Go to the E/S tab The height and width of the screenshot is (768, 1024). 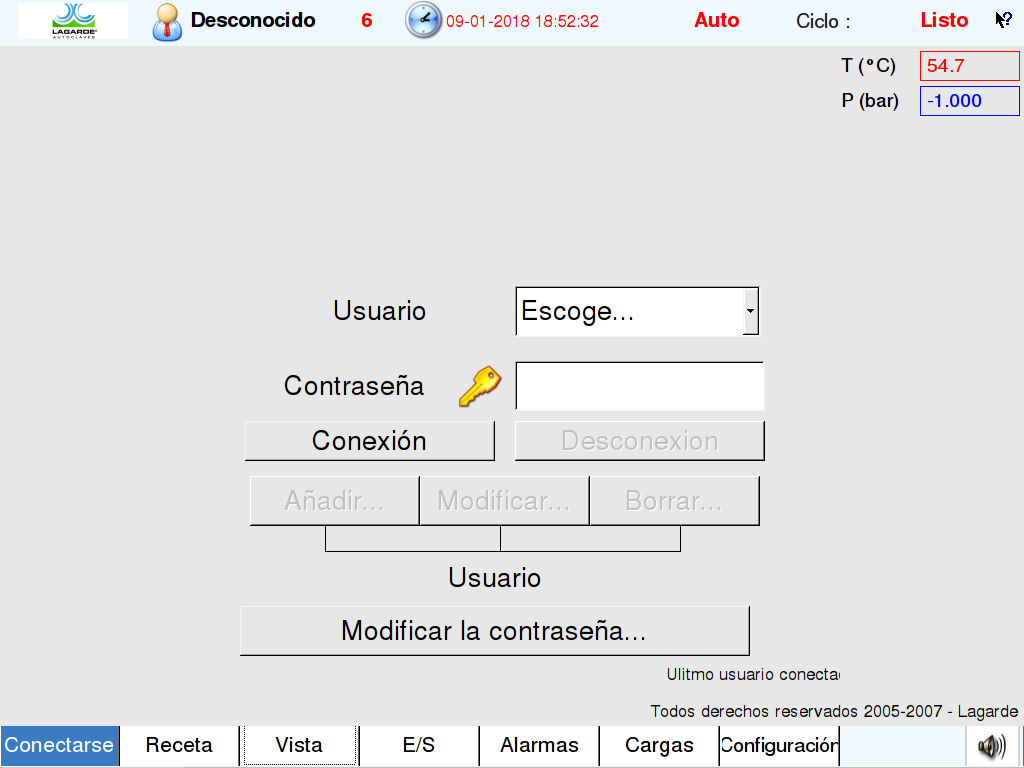[x=419, y=746]
